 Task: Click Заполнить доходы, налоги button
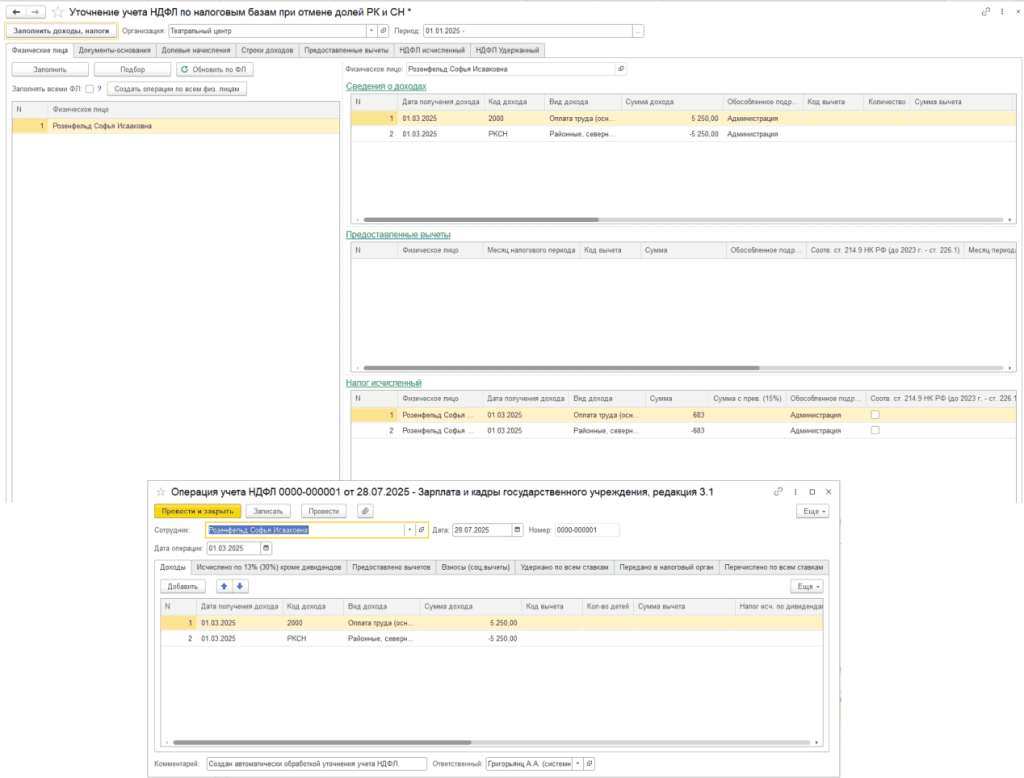(x=61, y=31)
